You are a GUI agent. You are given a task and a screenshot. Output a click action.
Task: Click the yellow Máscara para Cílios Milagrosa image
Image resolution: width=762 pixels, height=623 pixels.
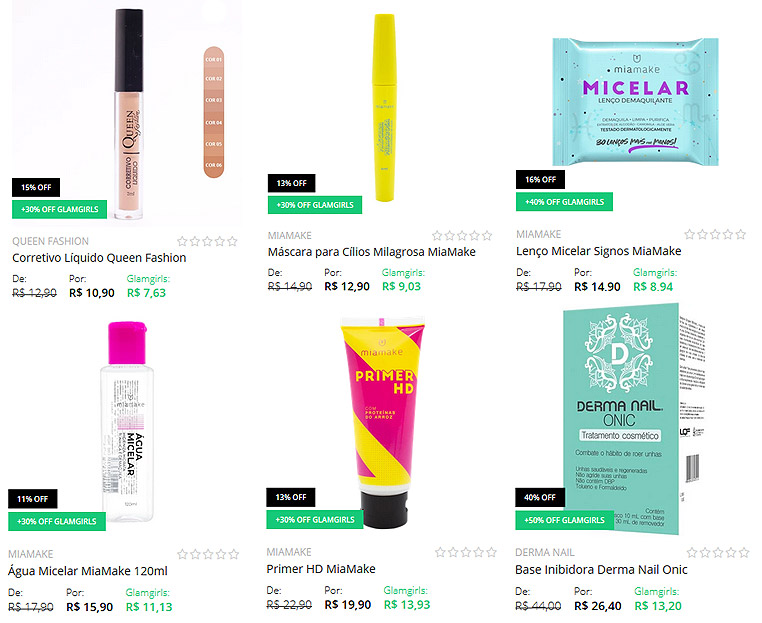(x=384, y=107)
